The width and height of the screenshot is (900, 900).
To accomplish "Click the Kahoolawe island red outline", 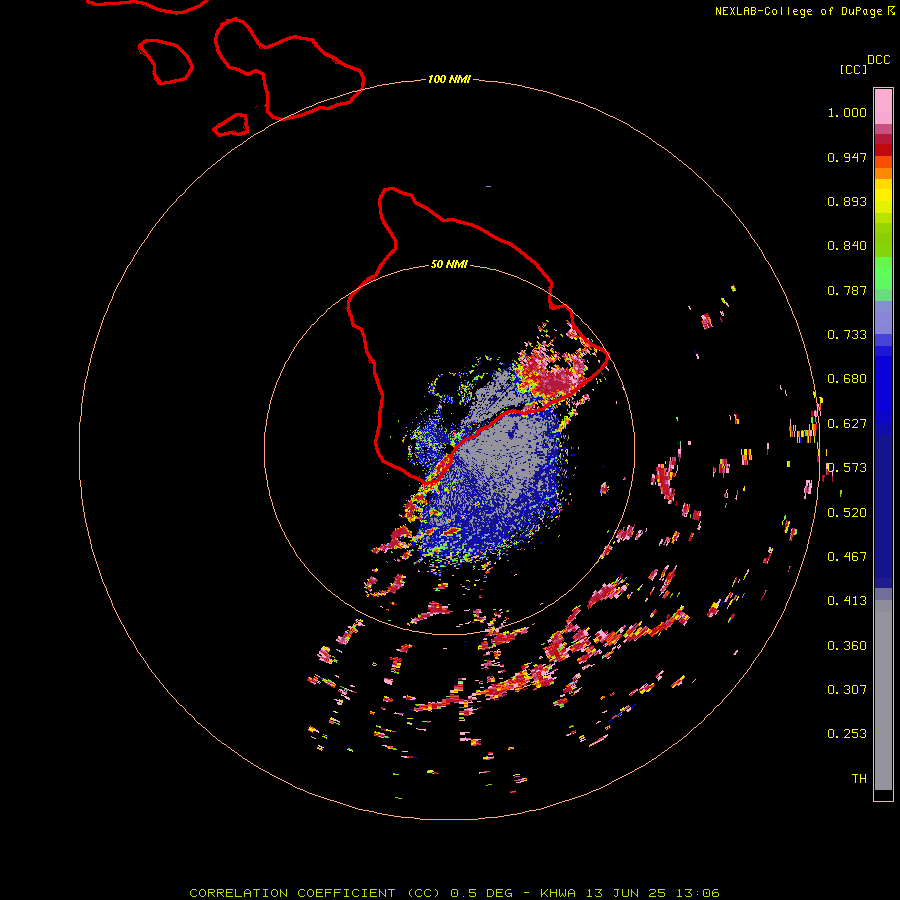I will (x=231, y=125).
